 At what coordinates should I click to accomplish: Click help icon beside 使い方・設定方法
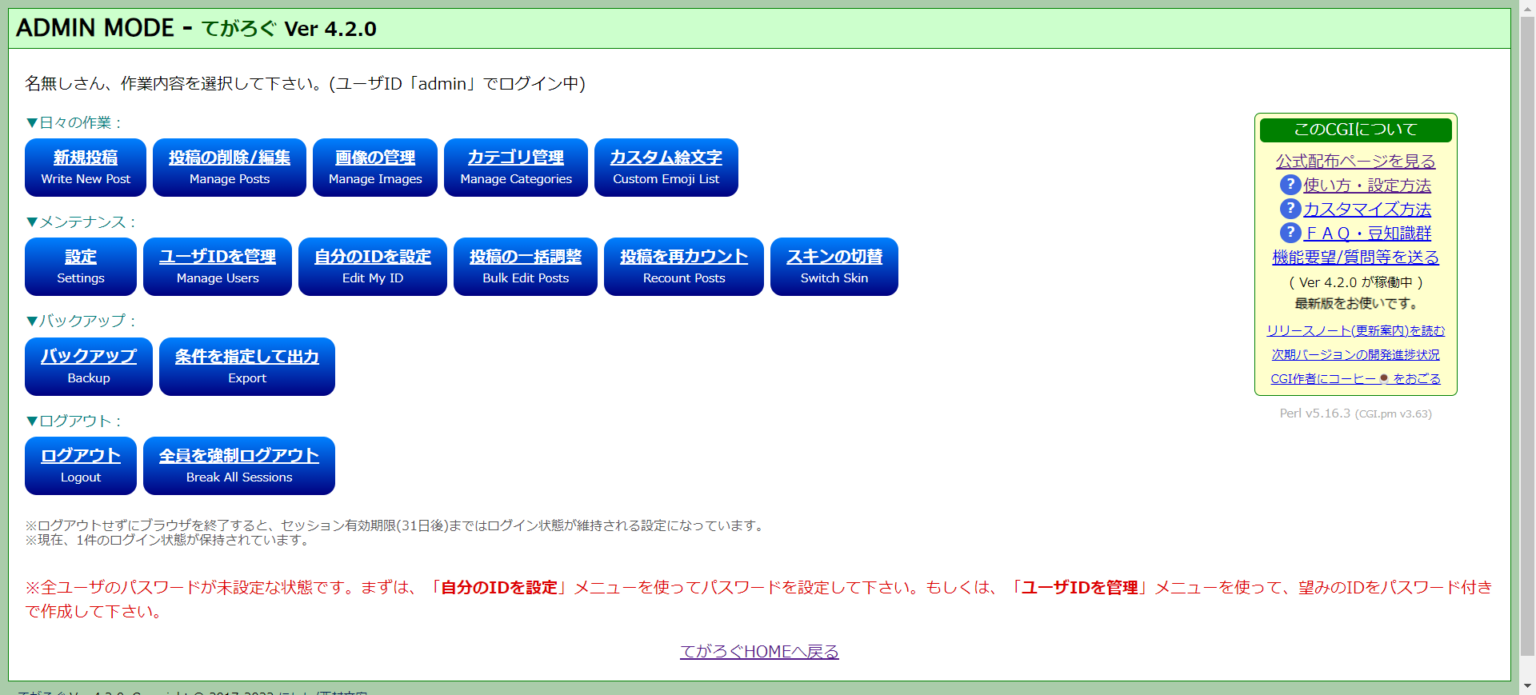(1292, 185)
